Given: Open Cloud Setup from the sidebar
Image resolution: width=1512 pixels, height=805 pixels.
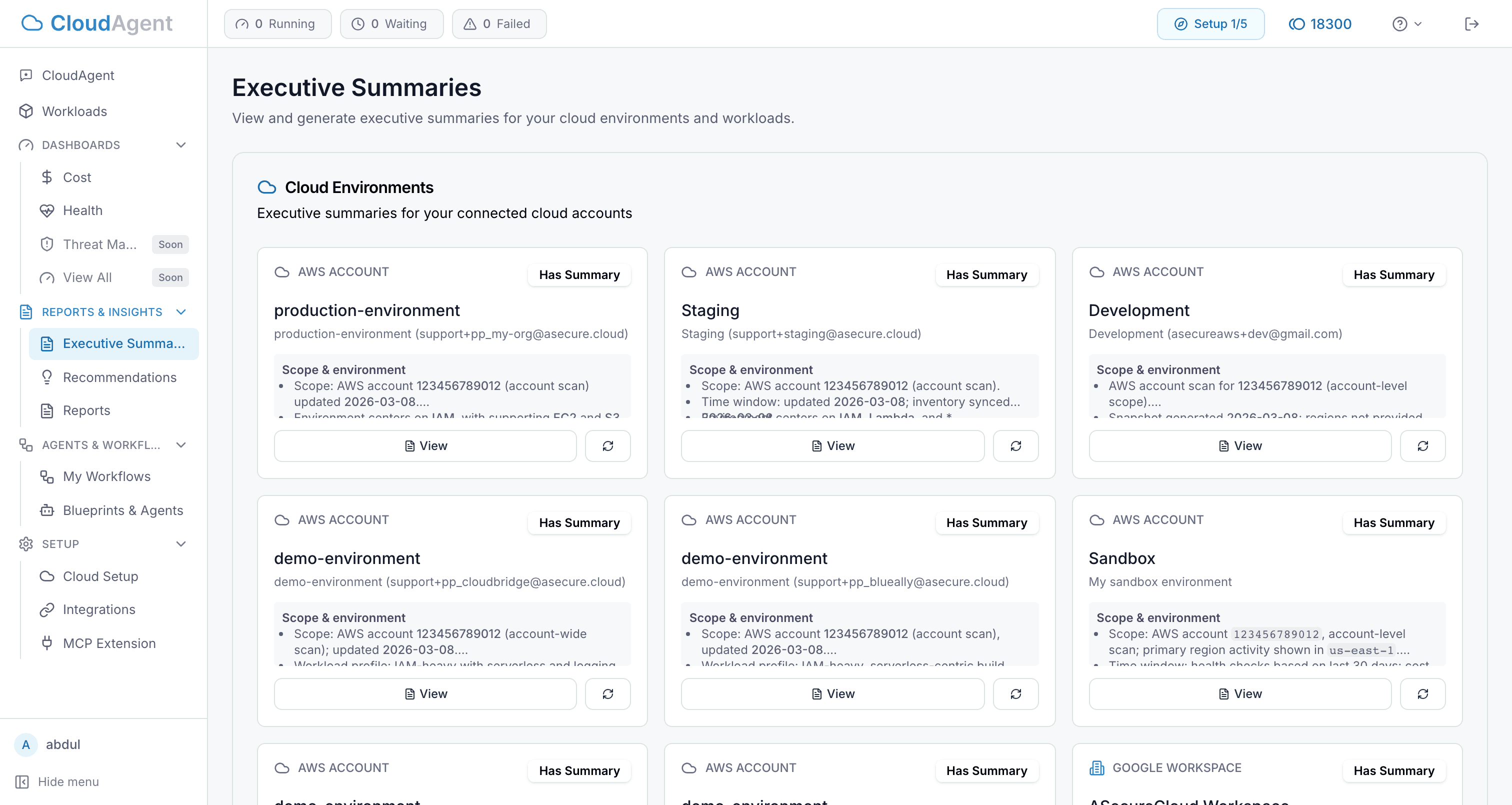Looking at the screenshot, I should [101, 576].
